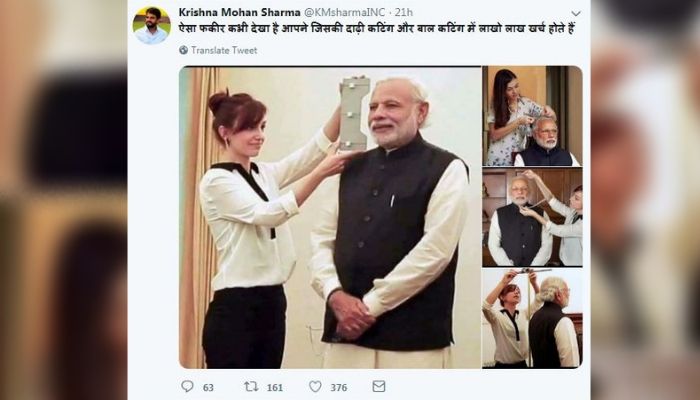The image size is (700, 400).
Task: Click the blurred backdrop left of the tweet
Action: [62, 200]
